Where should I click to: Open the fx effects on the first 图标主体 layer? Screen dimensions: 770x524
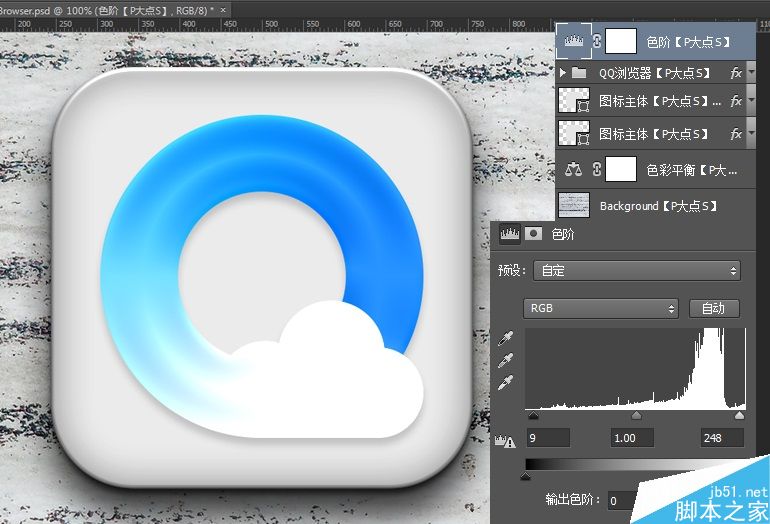tap(736, 101)
